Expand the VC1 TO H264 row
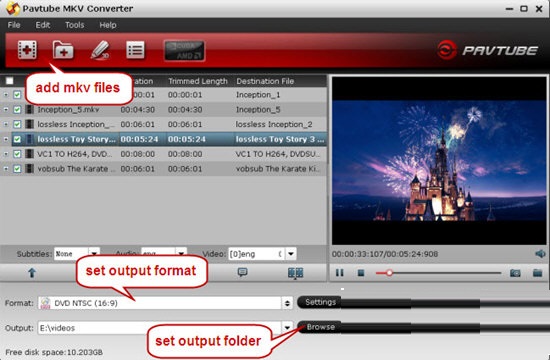550x360 pixels. 6,154
